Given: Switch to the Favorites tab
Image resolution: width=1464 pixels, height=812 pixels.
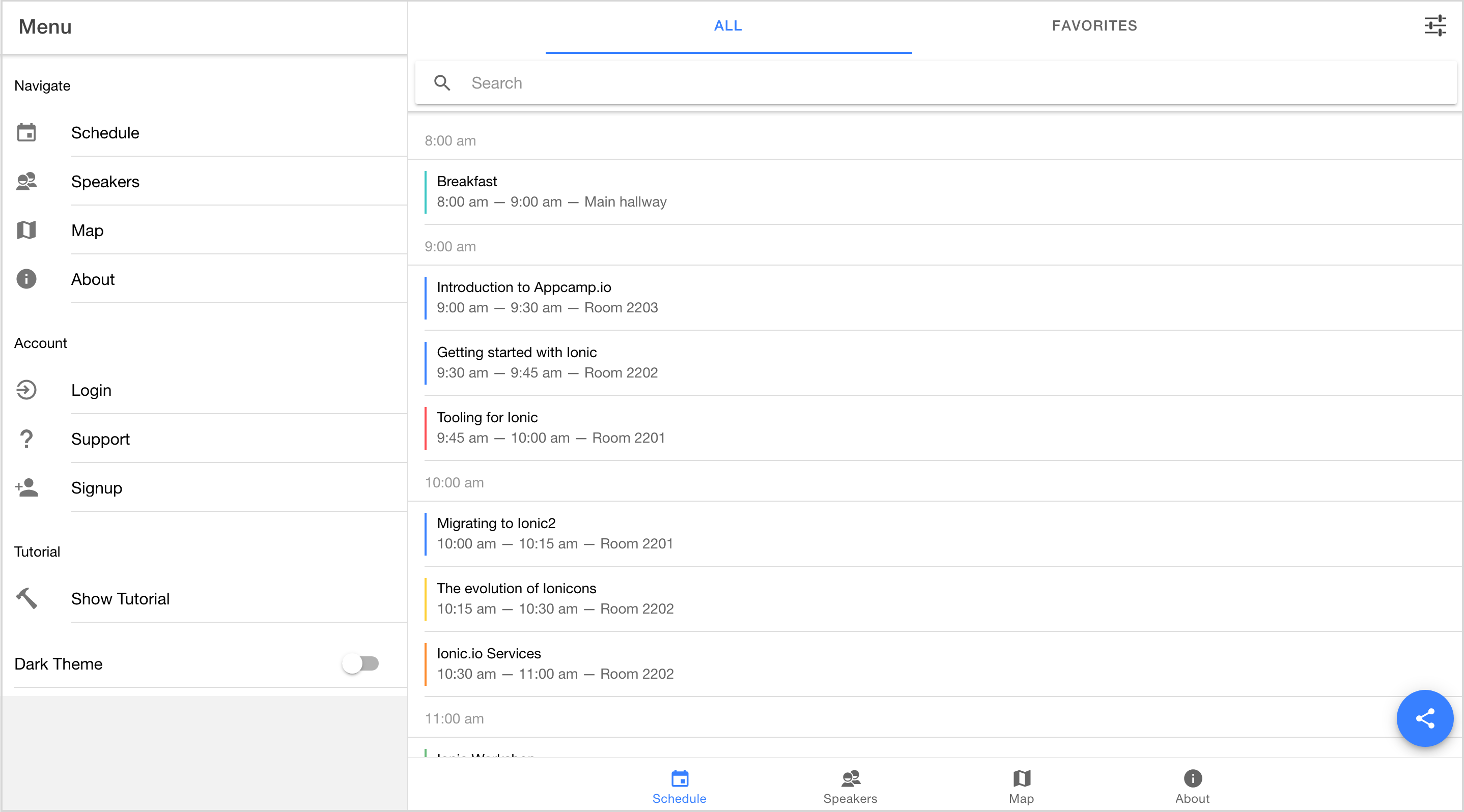Looking at the screenshot, I should (x=1094, y=25).
